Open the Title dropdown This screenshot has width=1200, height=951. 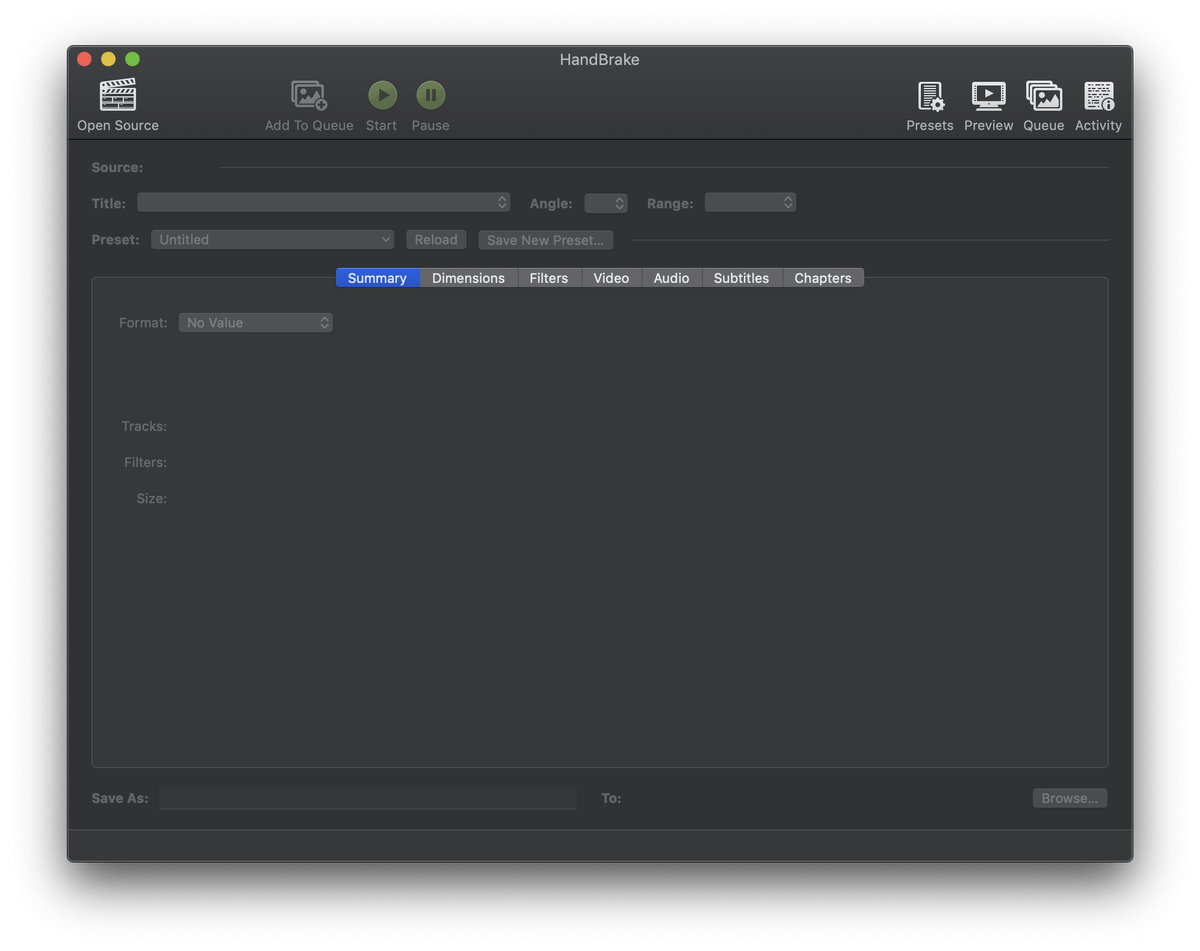pos(323,201)
